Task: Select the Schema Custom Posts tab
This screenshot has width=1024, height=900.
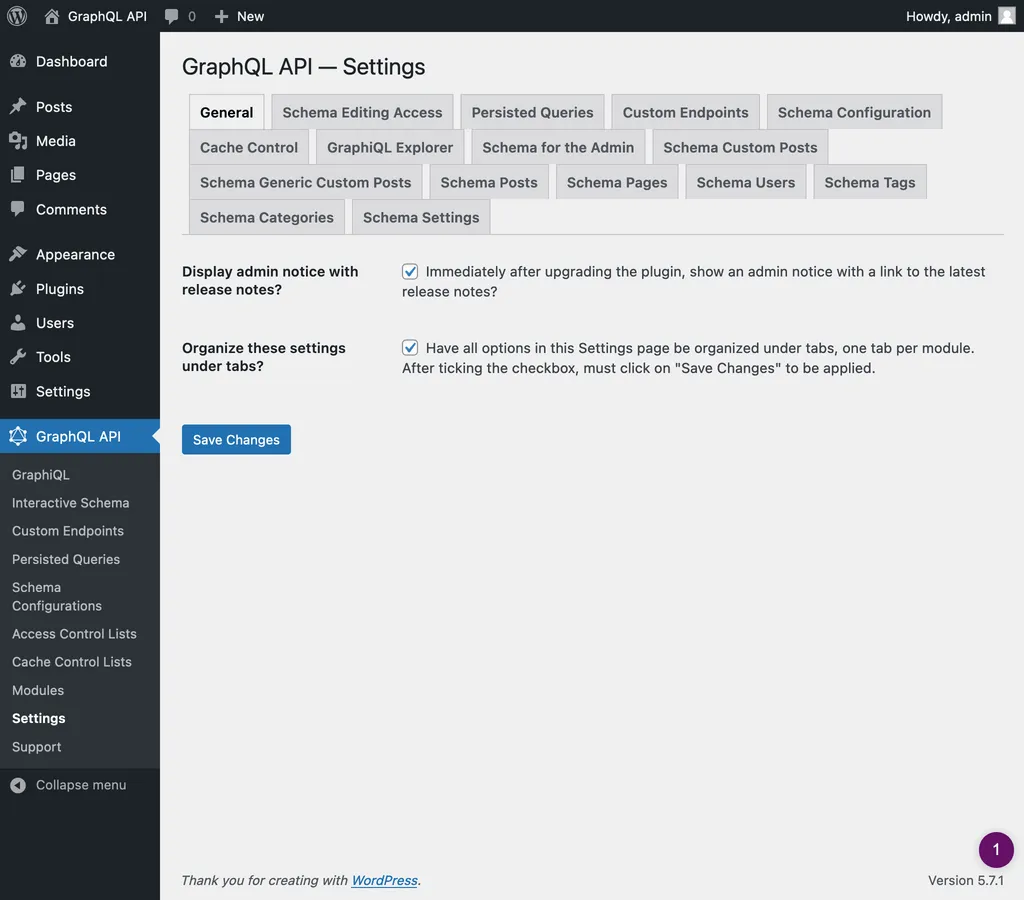Action: 740,148
